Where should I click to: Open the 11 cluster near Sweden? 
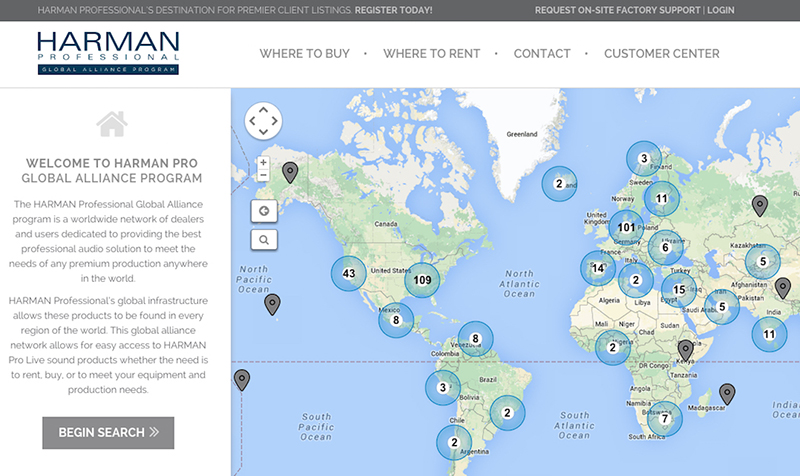point(661,198)
